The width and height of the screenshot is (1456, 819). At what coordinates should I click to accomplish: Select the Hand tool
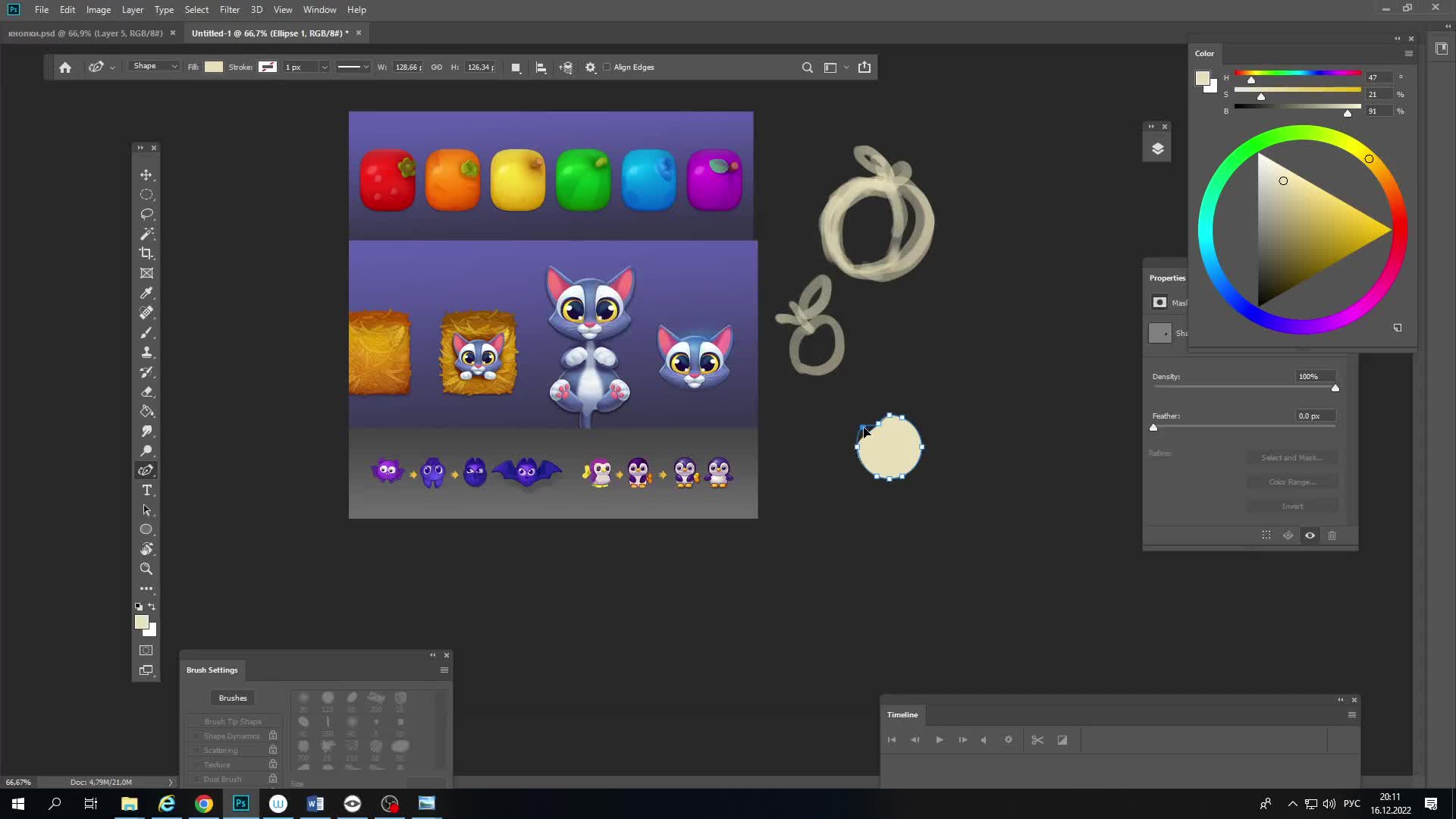pos(146,549)
